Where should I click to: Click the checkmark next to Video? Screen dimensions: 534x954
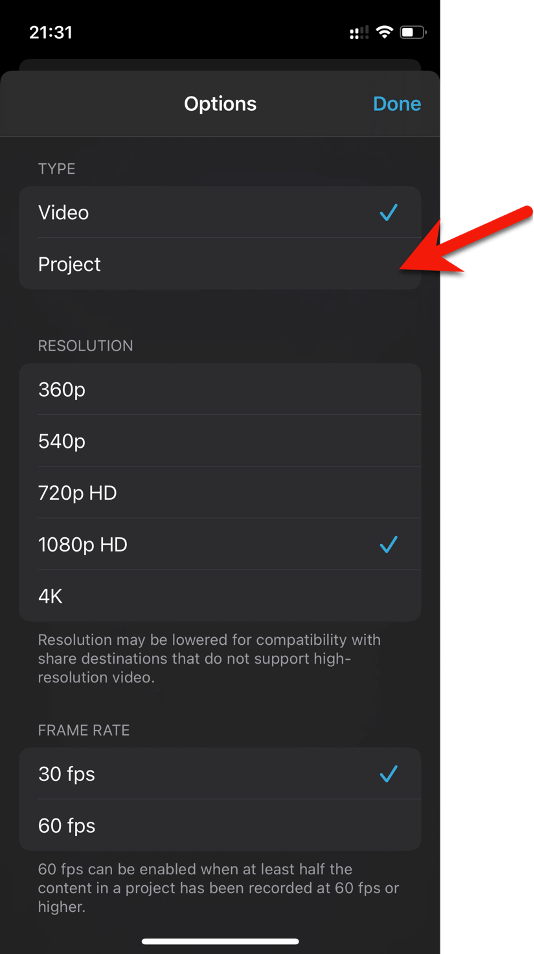pos(388,212)
